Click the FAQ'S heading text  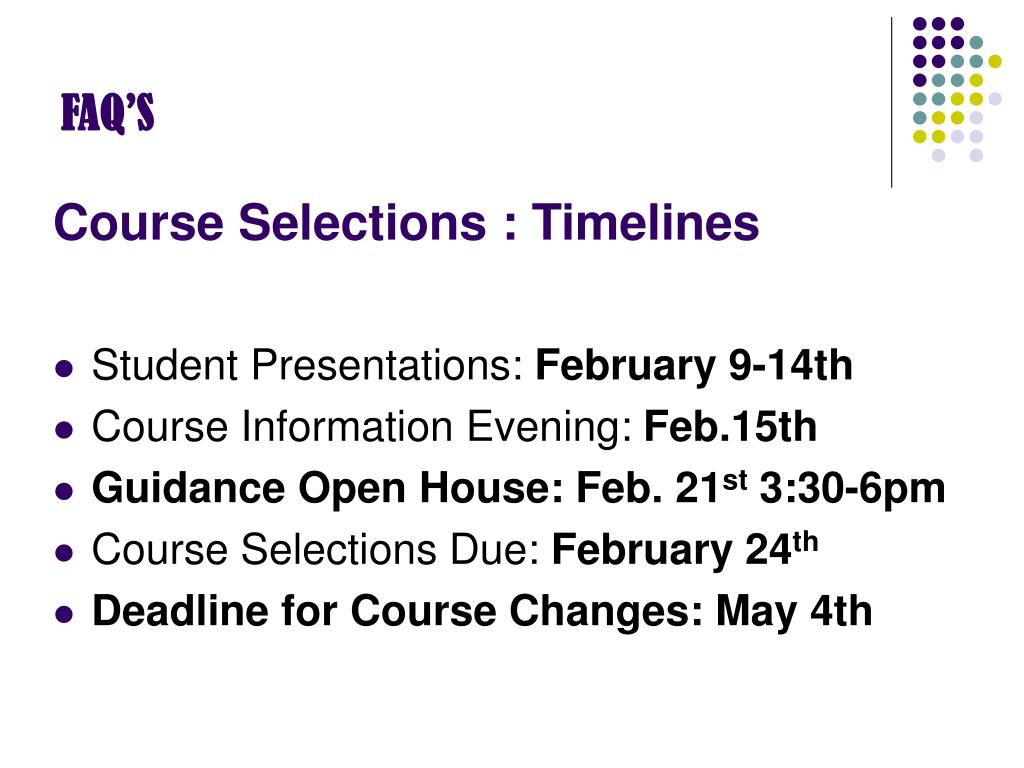point(108,113)
